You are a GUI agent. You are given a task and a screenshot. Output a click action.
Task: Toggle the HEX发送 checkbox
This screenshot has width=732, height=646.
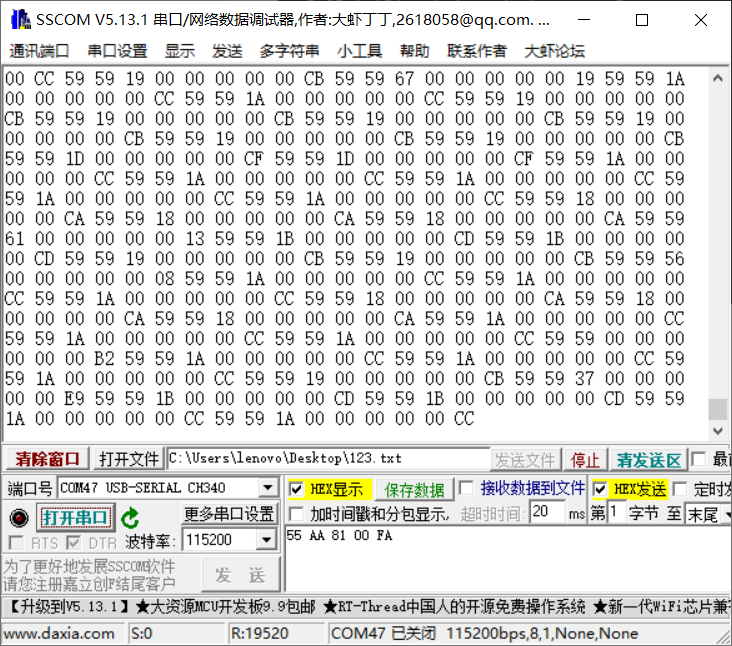click(x=600, y=489)
